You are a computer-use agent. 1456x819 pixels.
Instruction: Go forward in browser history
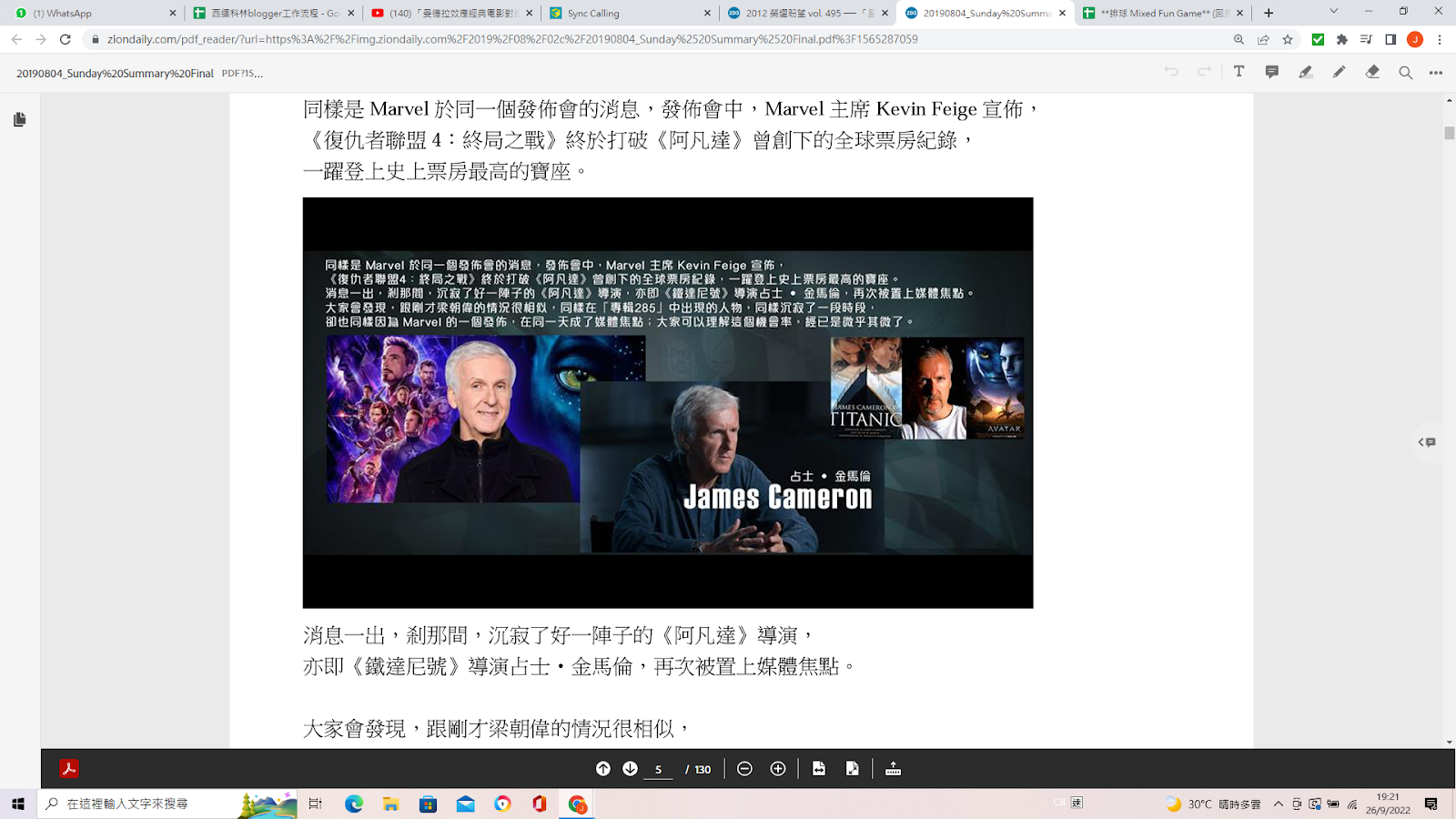coord(41,39)
